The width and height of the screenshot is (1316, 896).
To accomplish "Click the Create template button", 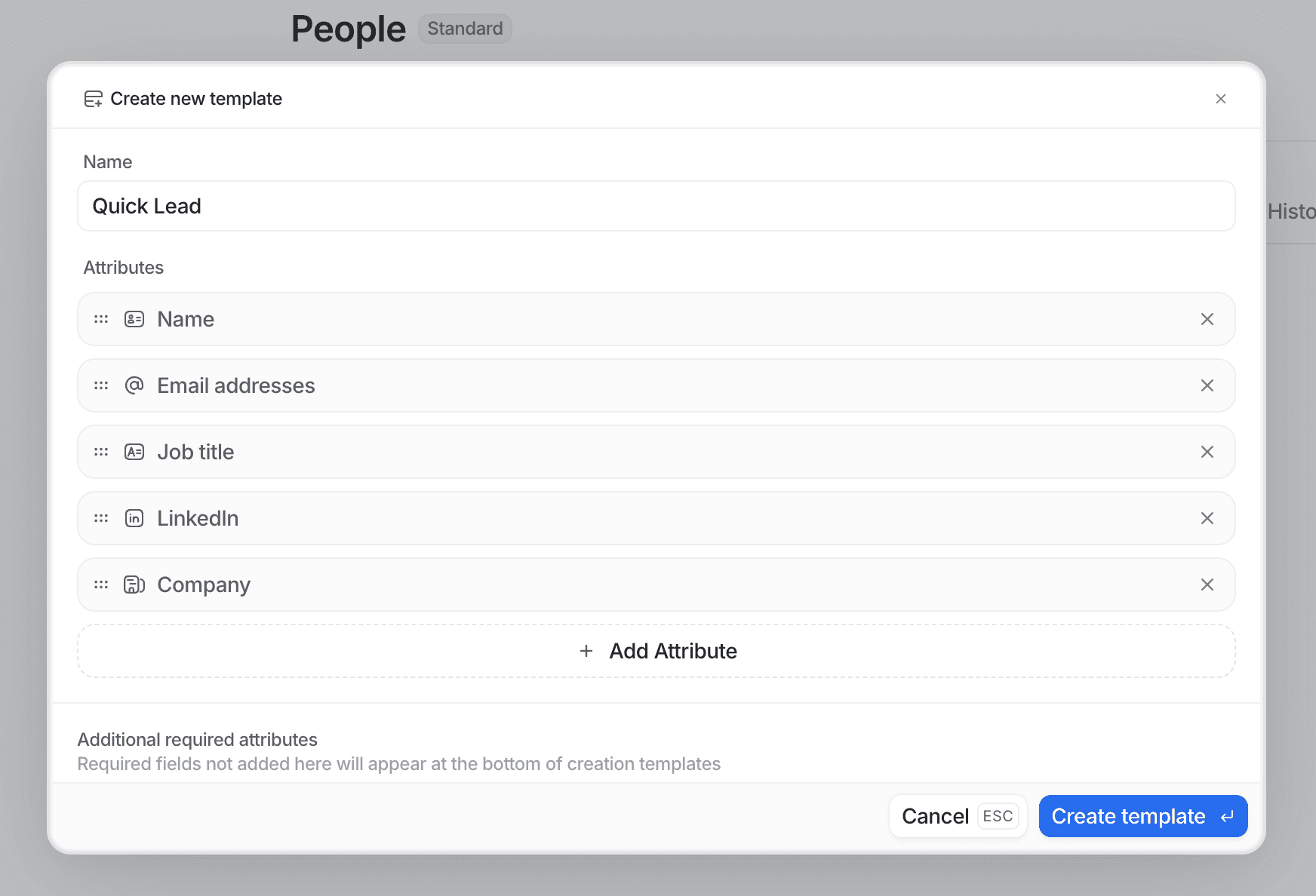I will pyautogui.click(x=1142, y=816).
